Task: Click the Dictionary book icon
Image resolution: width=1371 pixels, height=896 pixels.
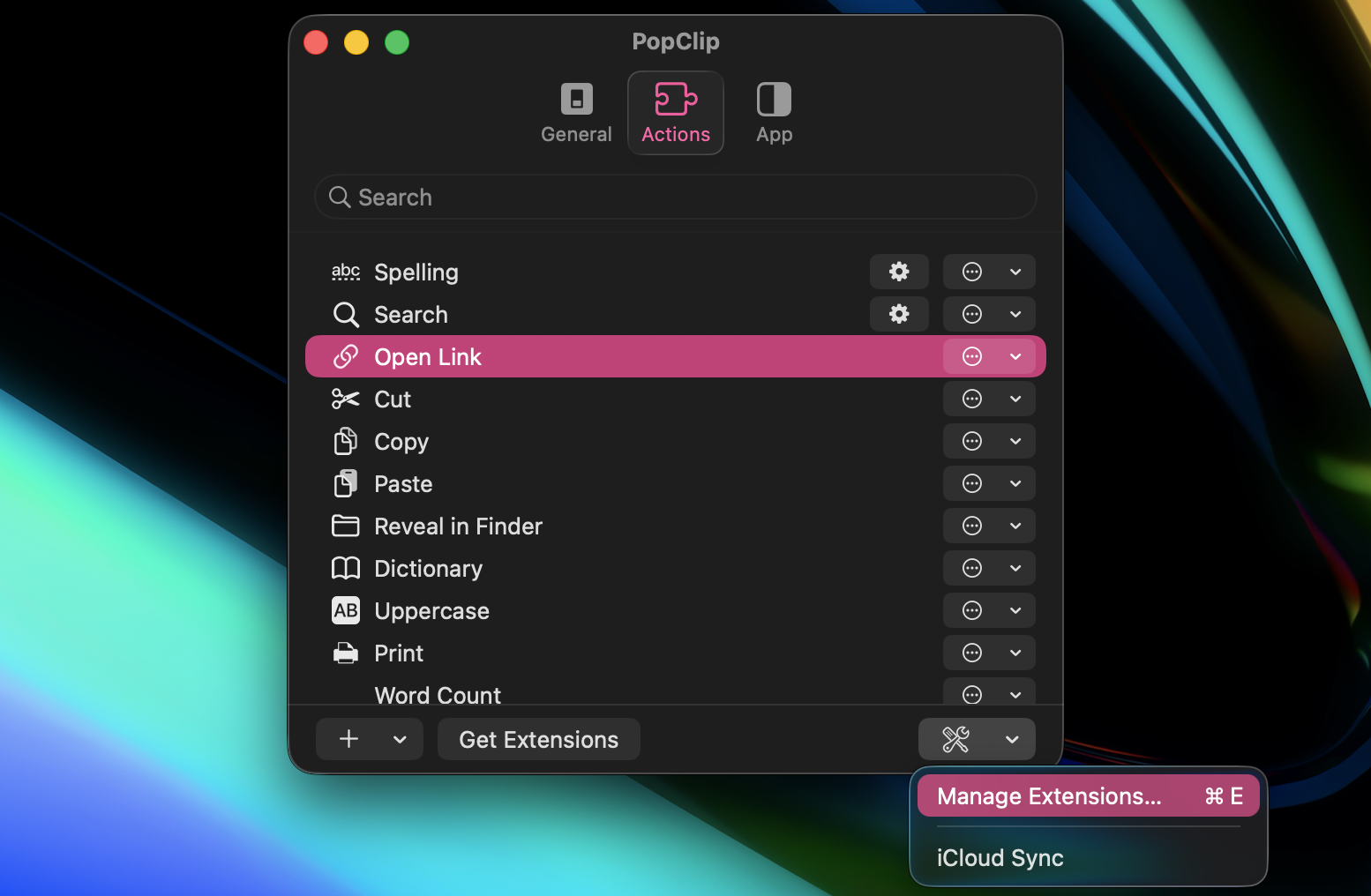Action: (346, 568)
